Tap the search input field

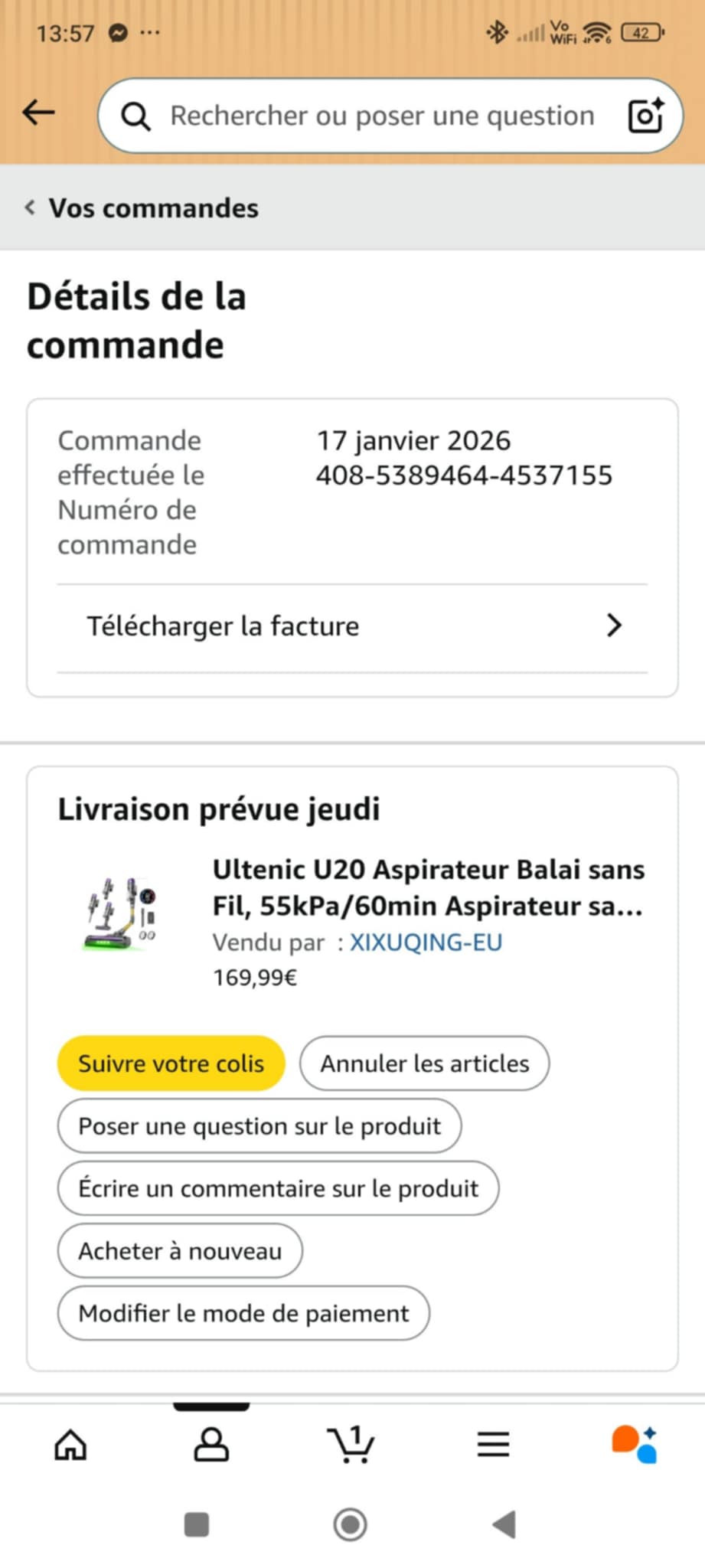tap(381, 116)
